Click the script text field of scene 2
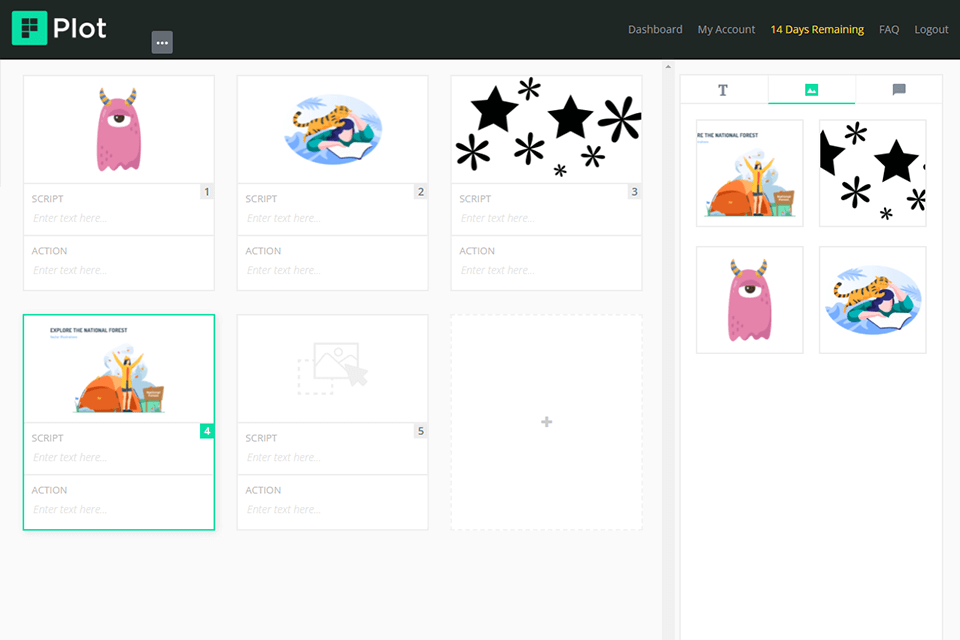The height and width of the screenshot is (640, 960). click(333, 218)
